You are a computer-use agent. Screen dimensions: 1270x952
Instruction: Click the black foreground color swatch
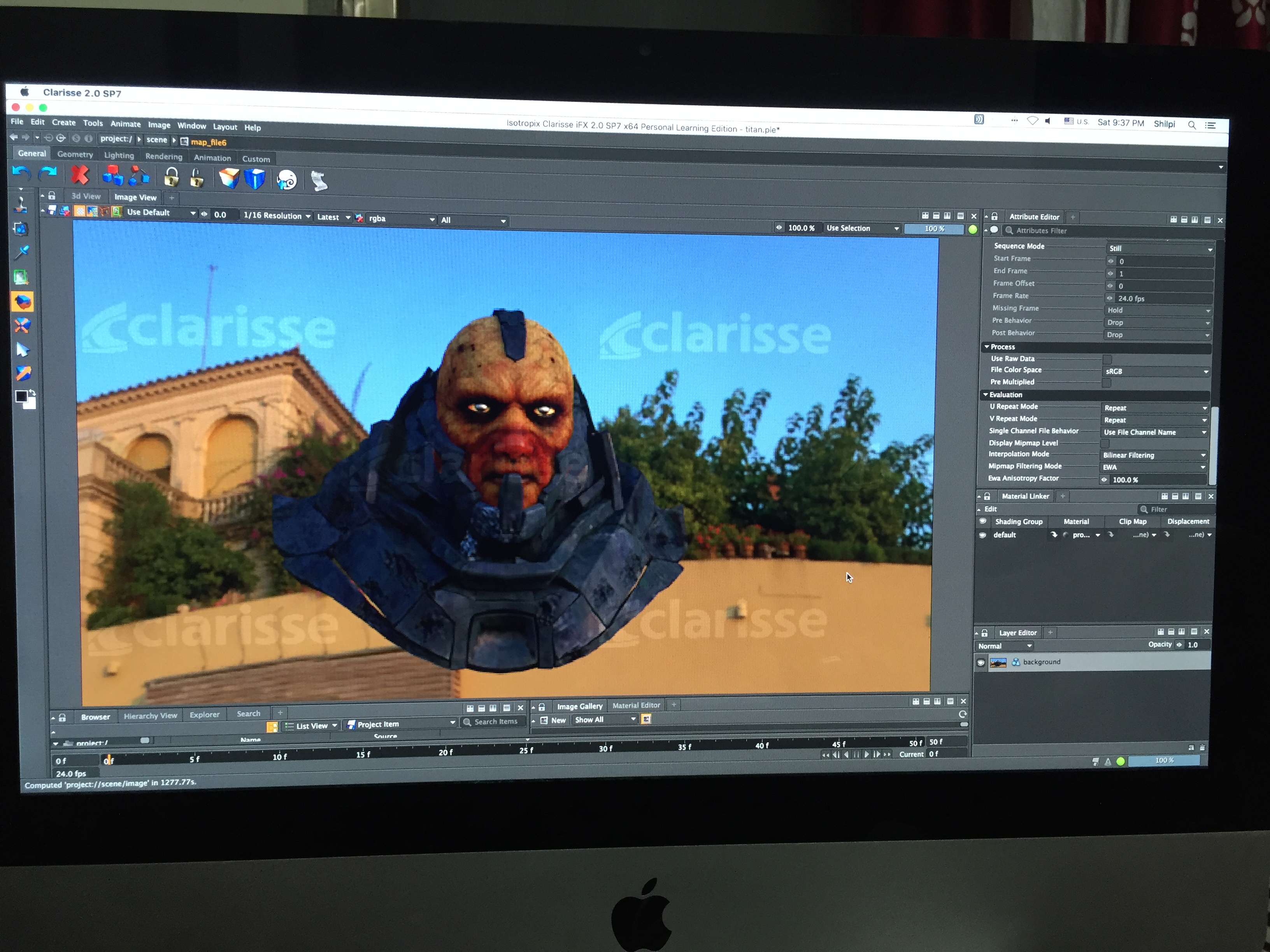[21, 396]
